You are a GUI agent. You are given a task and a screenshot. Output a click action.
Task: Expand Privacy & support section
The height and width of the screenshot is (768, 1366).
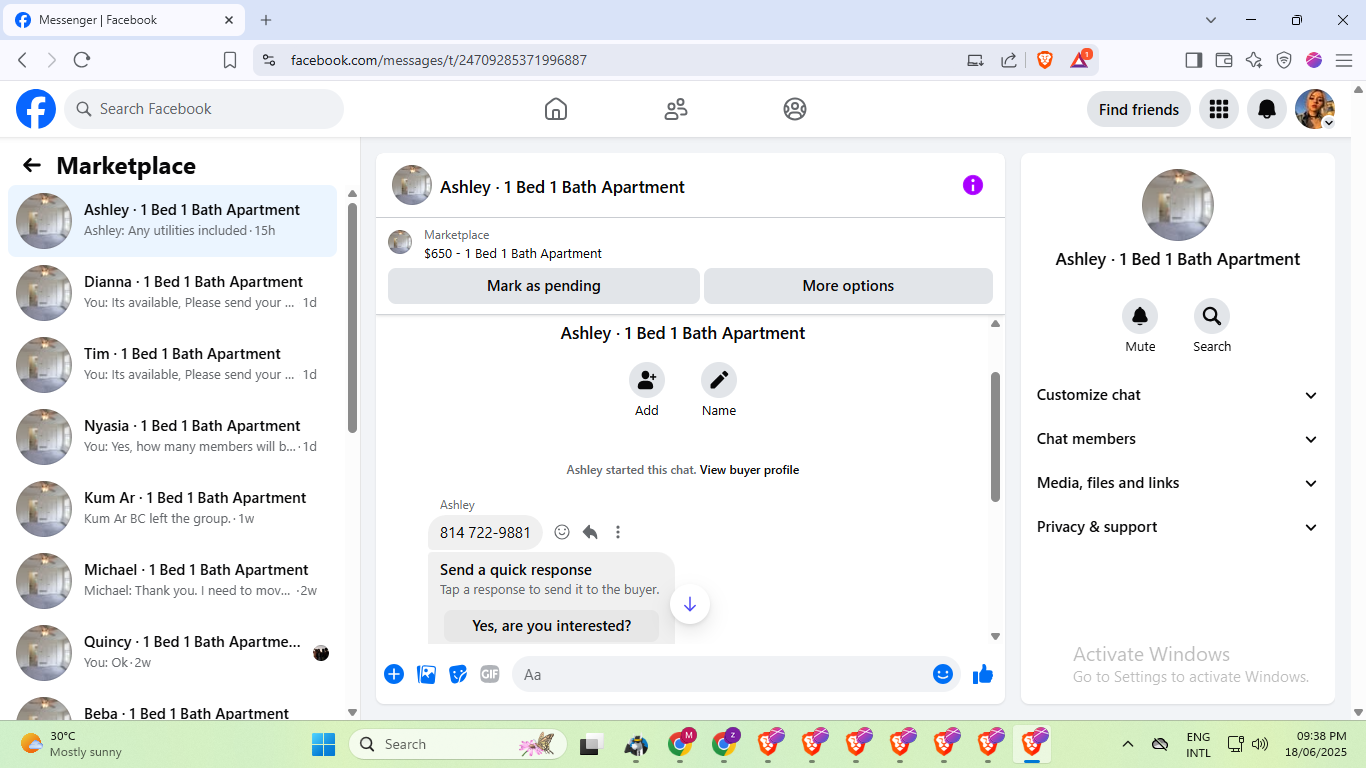coord(1178,527)
